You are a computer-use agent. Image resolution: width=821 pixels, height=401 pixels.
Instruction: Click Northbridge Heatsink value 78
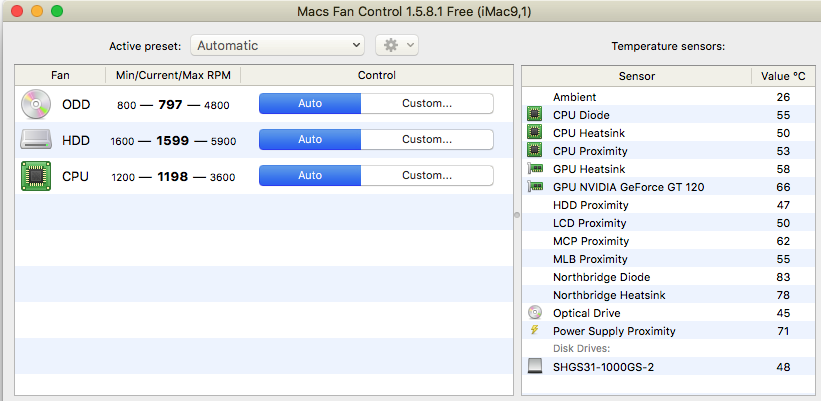pos(783,295)
